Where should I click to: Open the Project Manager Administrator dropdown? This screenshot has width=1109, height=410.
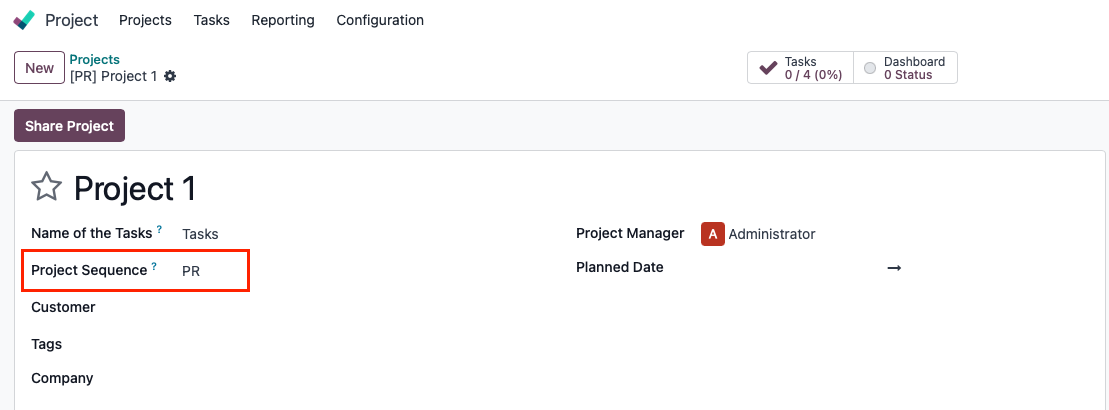coord(772,234)
